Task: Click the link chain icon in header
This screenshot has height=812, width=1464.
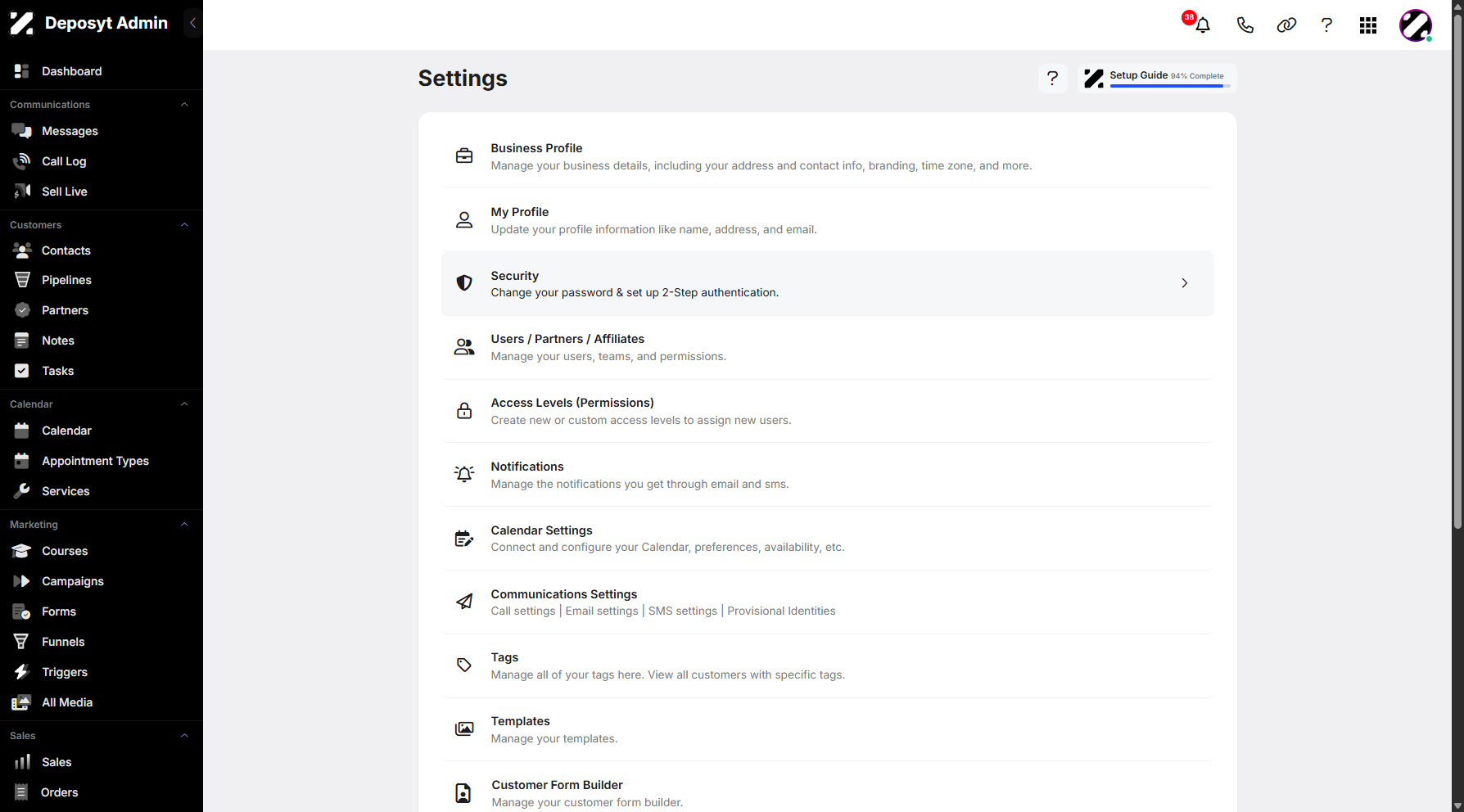Action: (x=1286, y=25)
